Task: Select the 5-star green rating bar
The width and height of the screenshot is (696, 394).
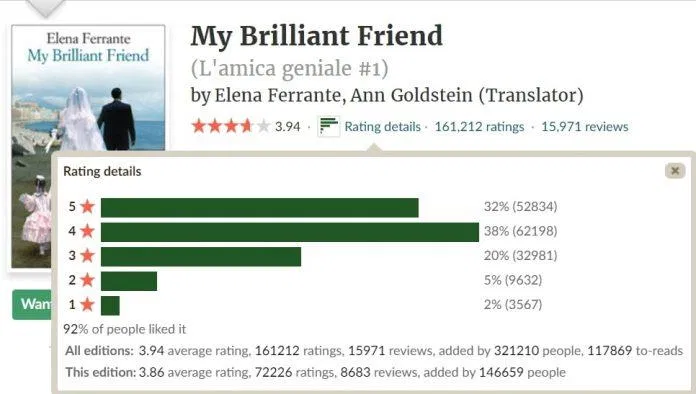Action: [260, 208]
